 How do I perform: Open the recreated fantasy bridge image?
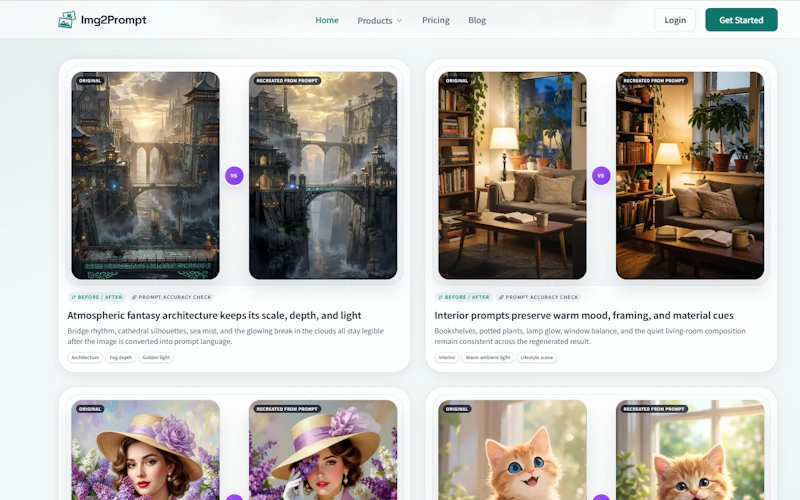point(323,176)
